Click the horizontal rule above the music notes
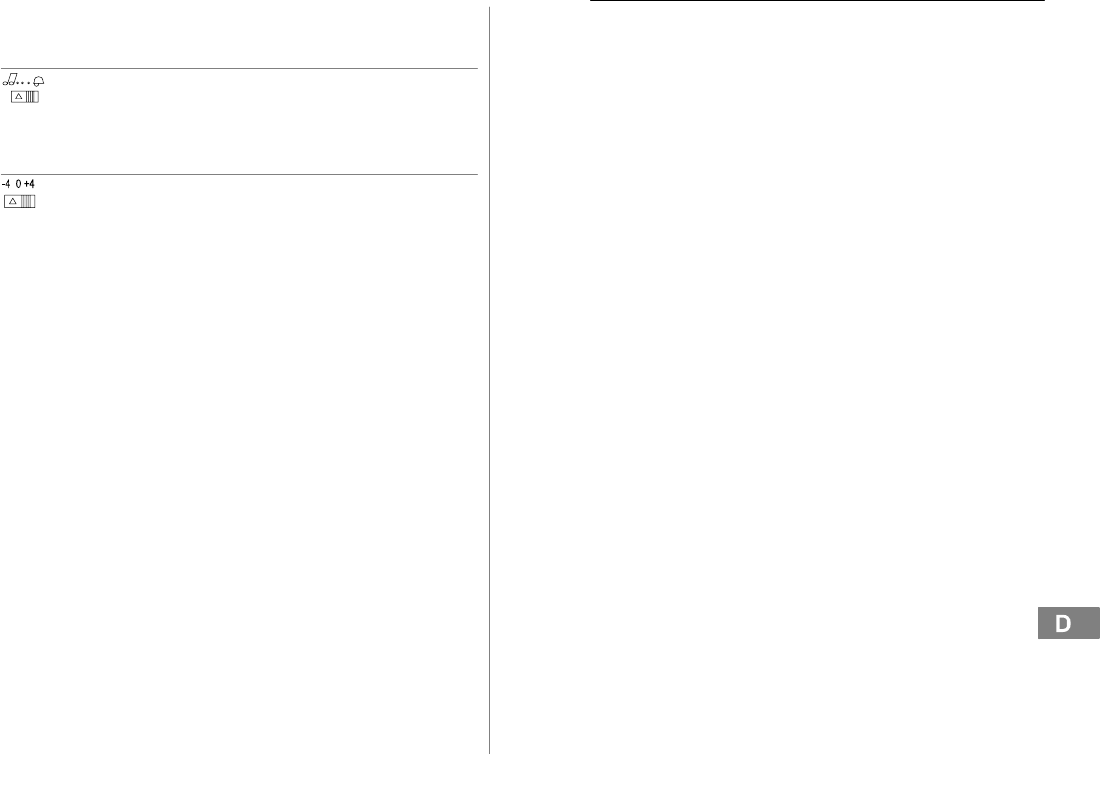The image size is (1100, 812). pyautogui.click(x=239, y=69)
